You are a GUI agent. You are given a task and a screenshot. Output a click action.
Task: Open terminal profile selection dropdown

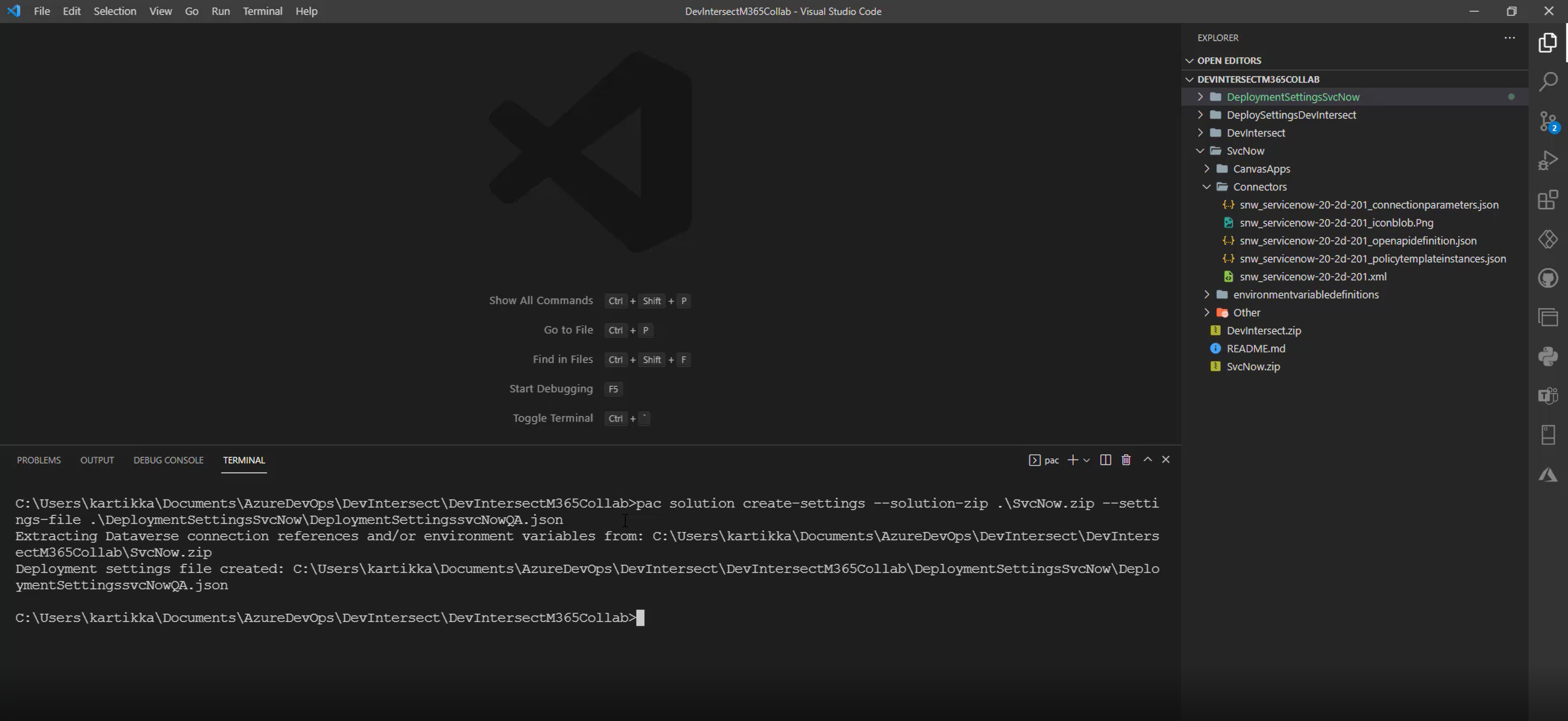click(x=1086, y=461)
